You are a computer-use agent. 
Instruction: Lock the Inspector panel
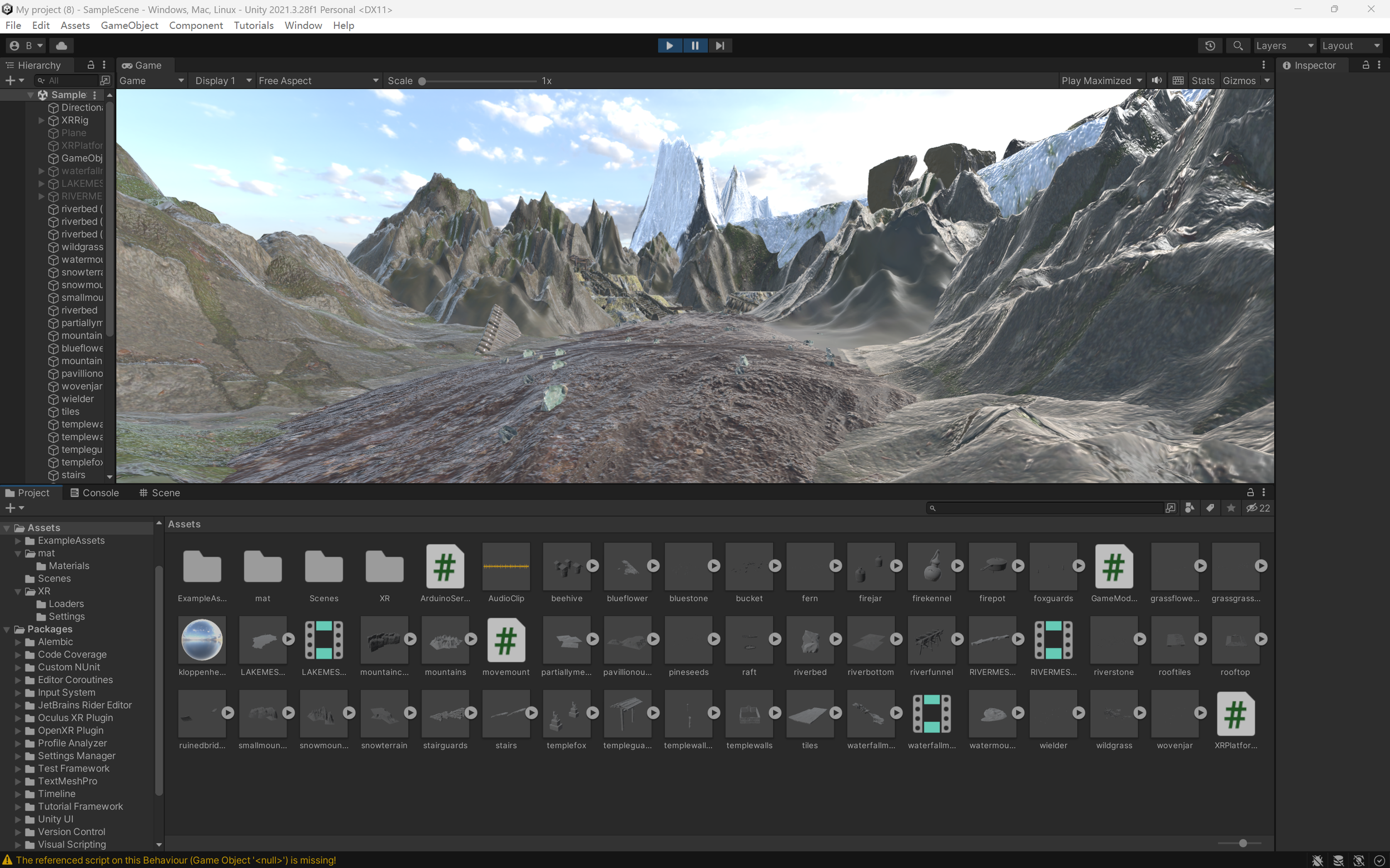pyautogui.click(x=1366, y=65)
